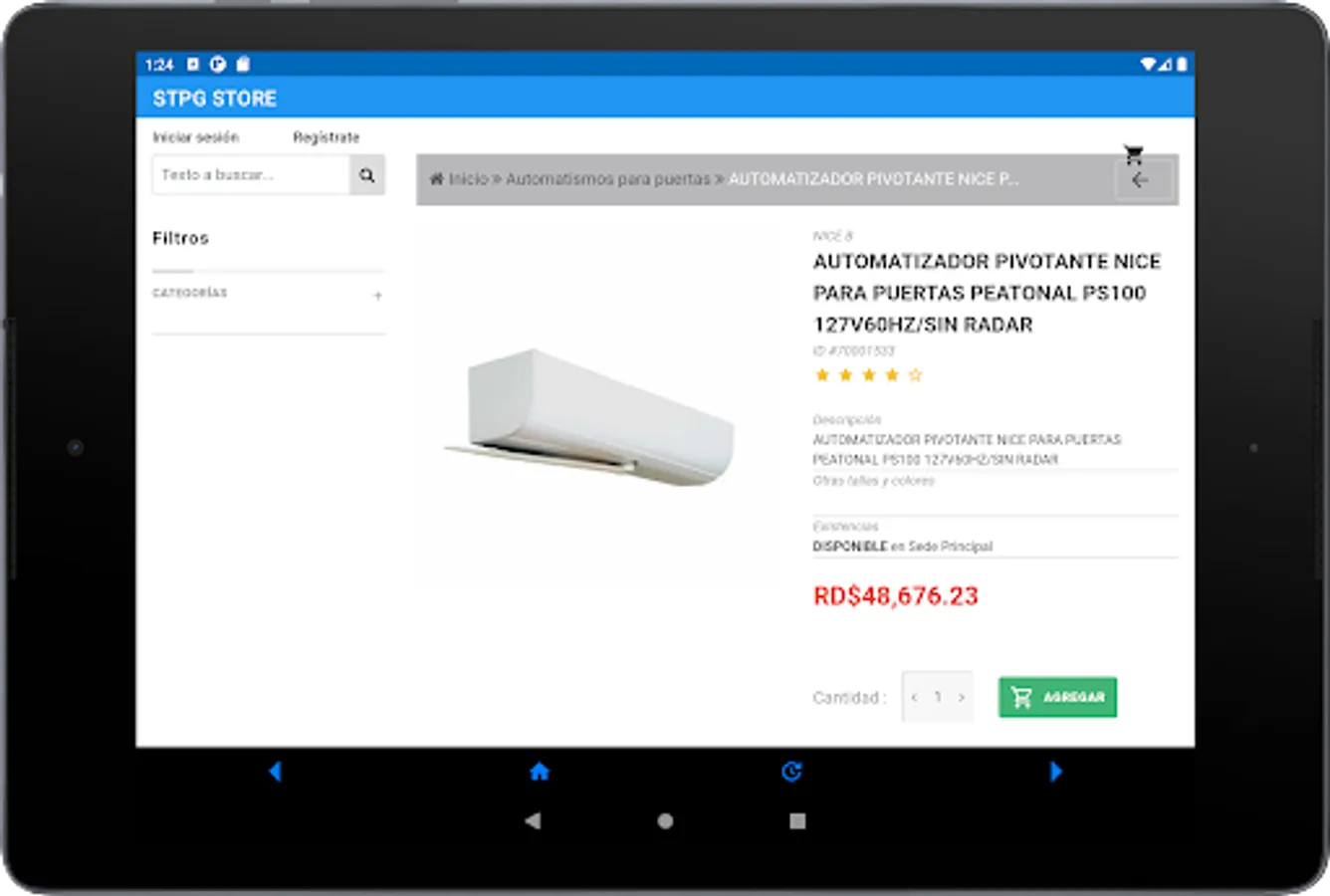Increase quantity with right arrow
This screenshot has height=896, width=1330.
(x=962, y=698)
